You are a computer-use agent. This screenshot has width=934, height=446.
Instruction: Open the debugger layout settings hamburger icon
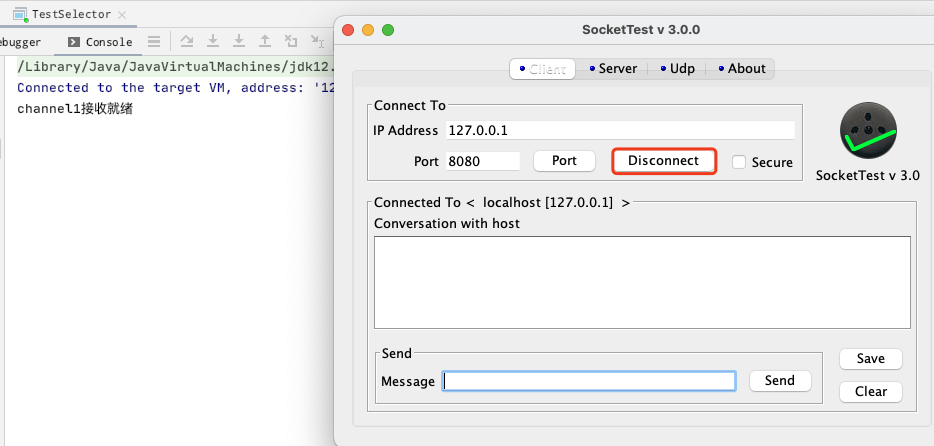154,42
